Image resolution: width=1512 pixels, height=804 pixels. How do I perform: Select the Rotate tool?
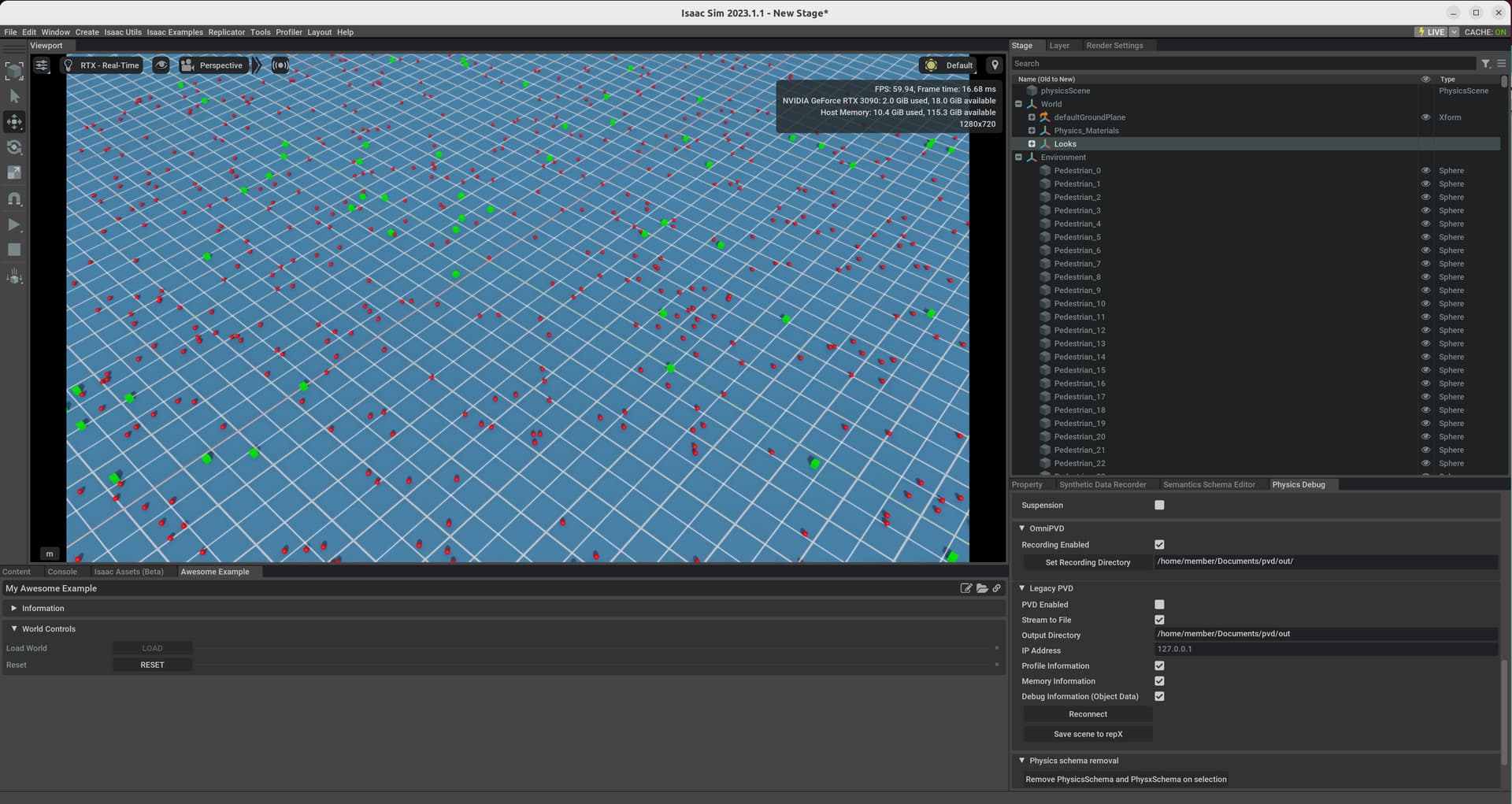click(13, 147)
